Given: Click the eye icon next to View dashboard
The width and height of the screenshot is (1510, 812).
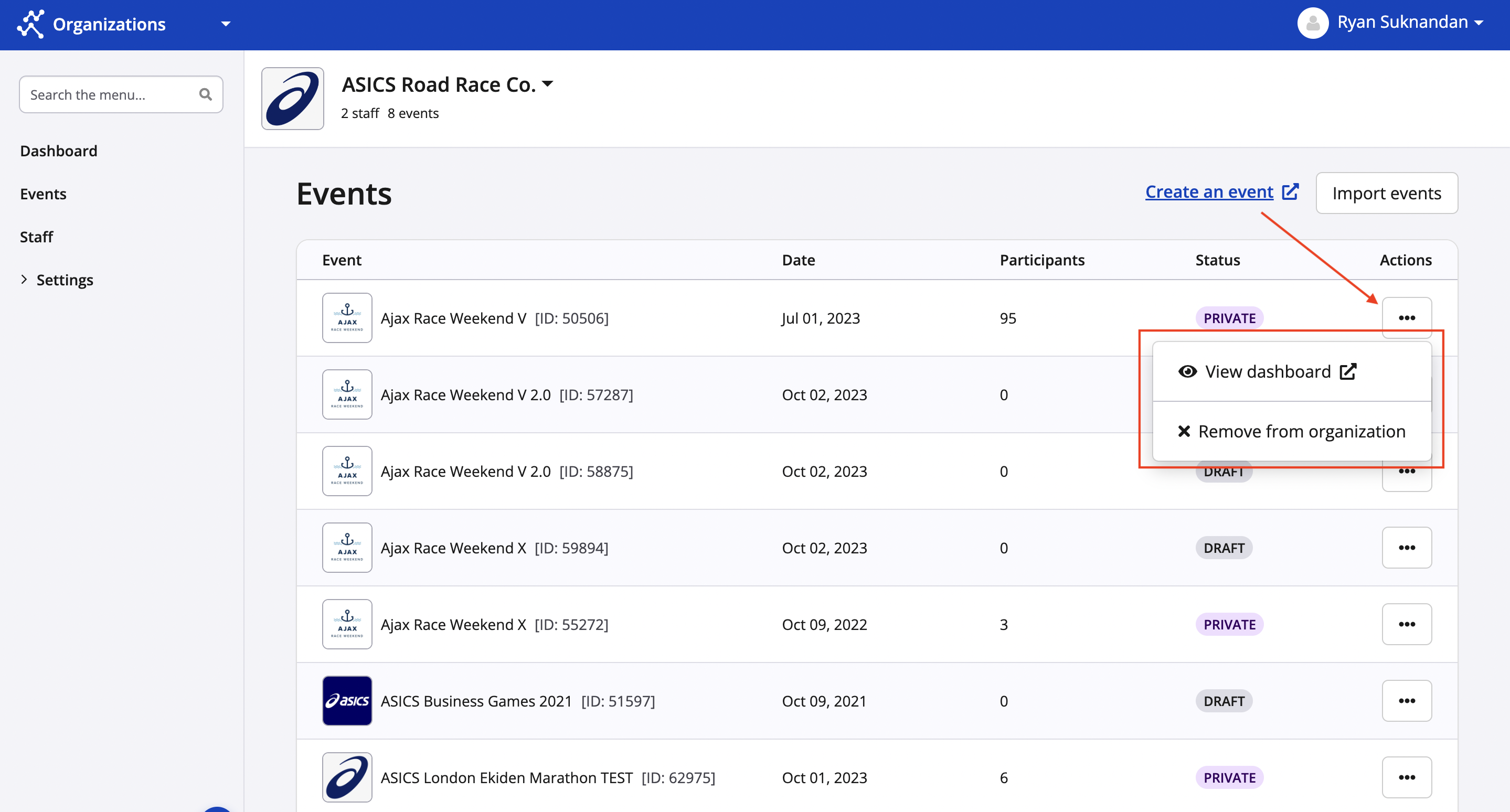Looking at the screenshot, I should point(1188,371).
